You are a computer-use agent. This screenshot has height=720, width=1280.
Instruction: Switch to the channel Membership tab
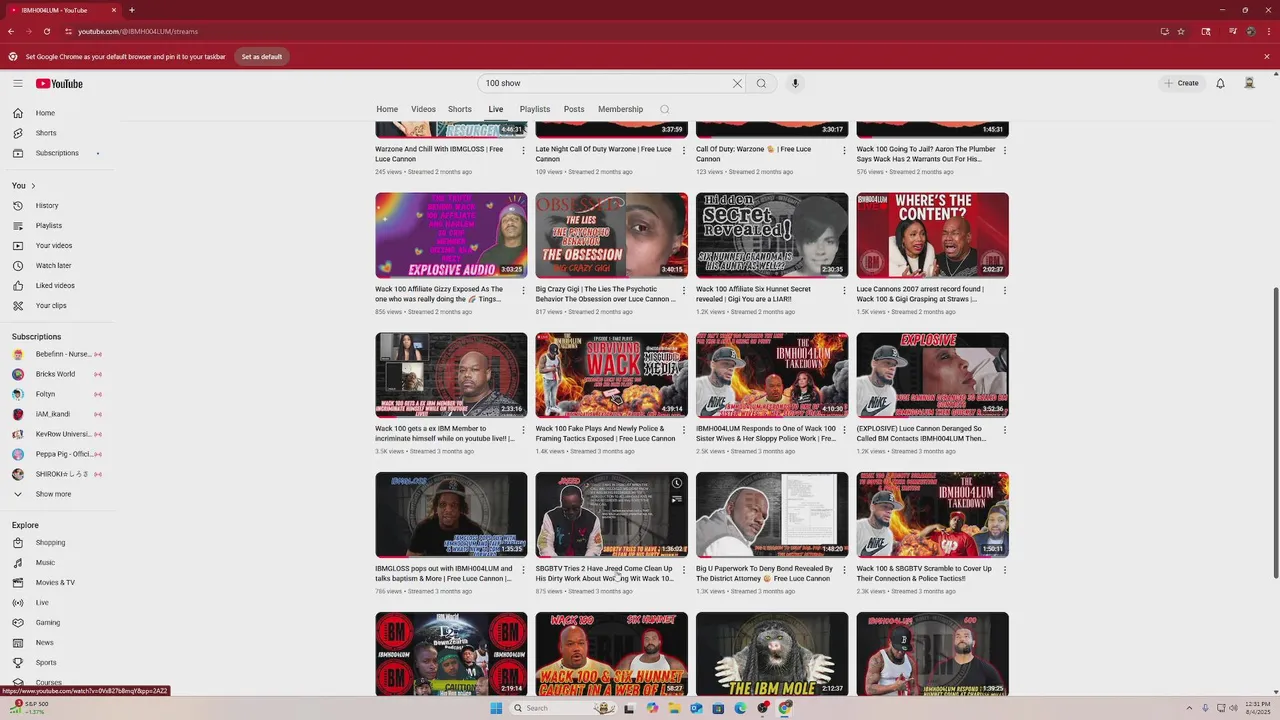[621, 109]
